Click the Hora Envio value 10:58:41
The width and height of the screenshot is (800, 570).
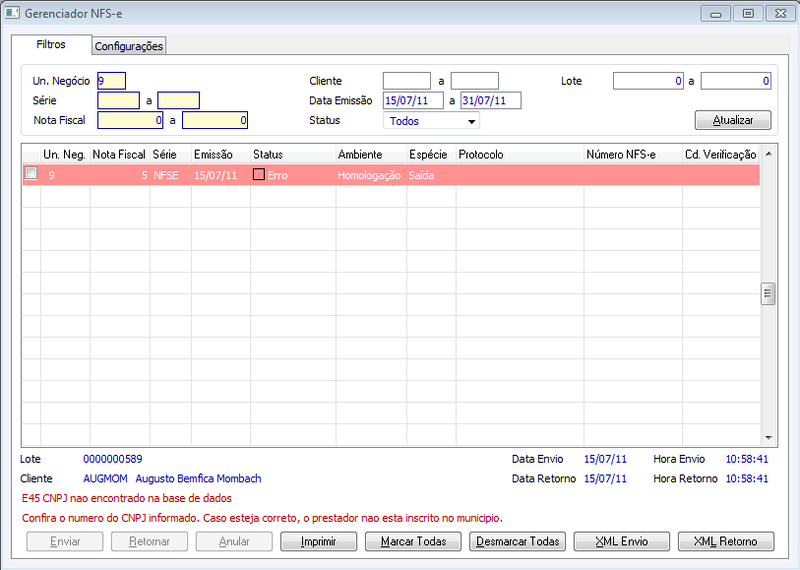click(747, 459)
